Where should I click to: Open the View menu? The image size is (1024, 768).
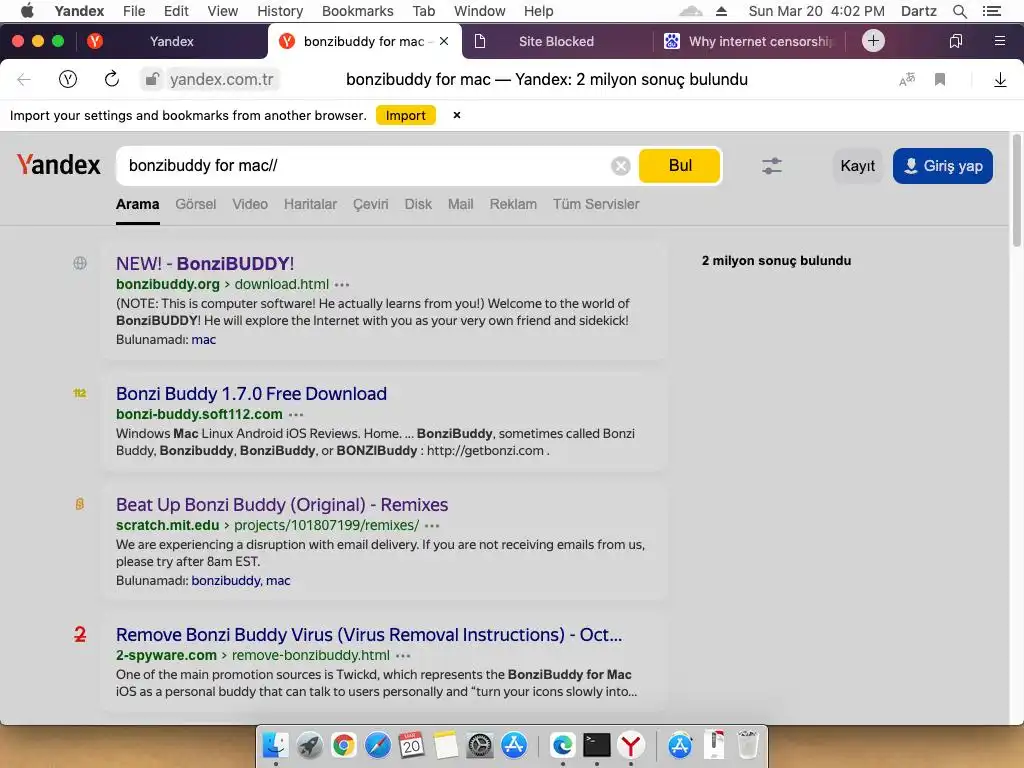click(x=223, y=11)
